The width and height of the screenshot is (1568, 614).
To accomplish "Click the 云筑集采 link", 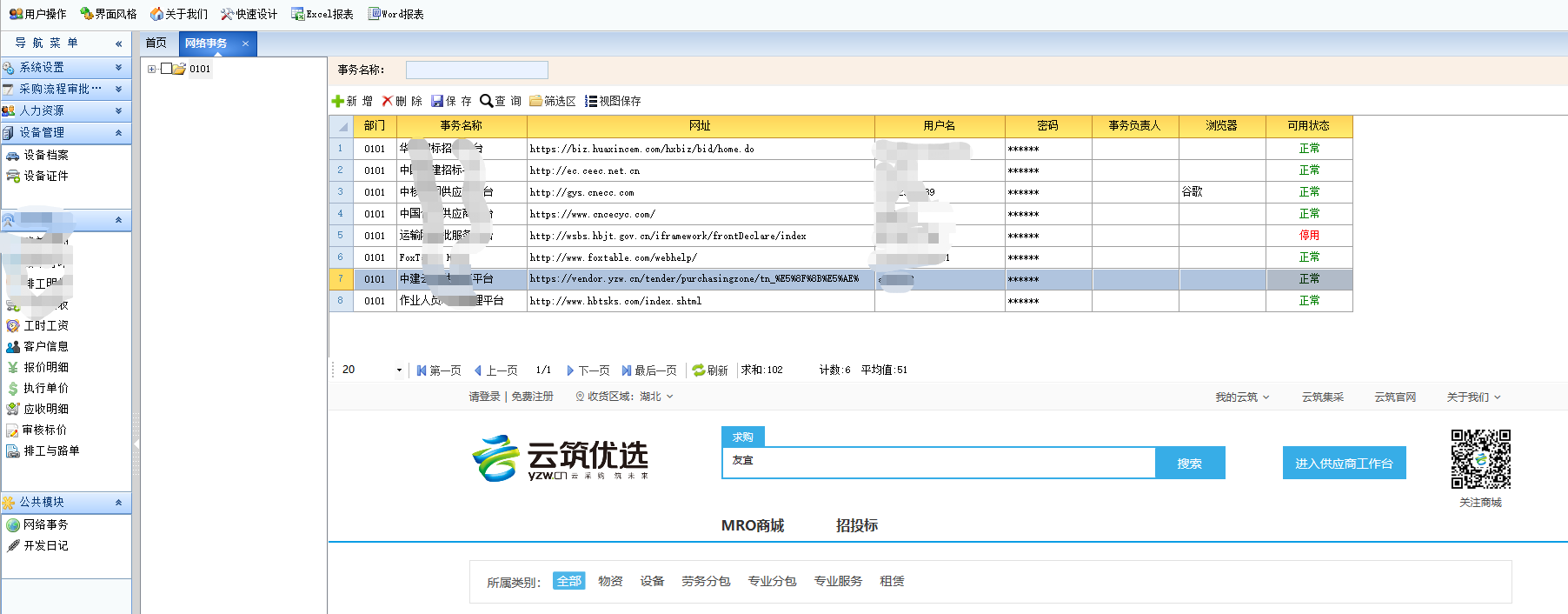I will (1322, 397).
